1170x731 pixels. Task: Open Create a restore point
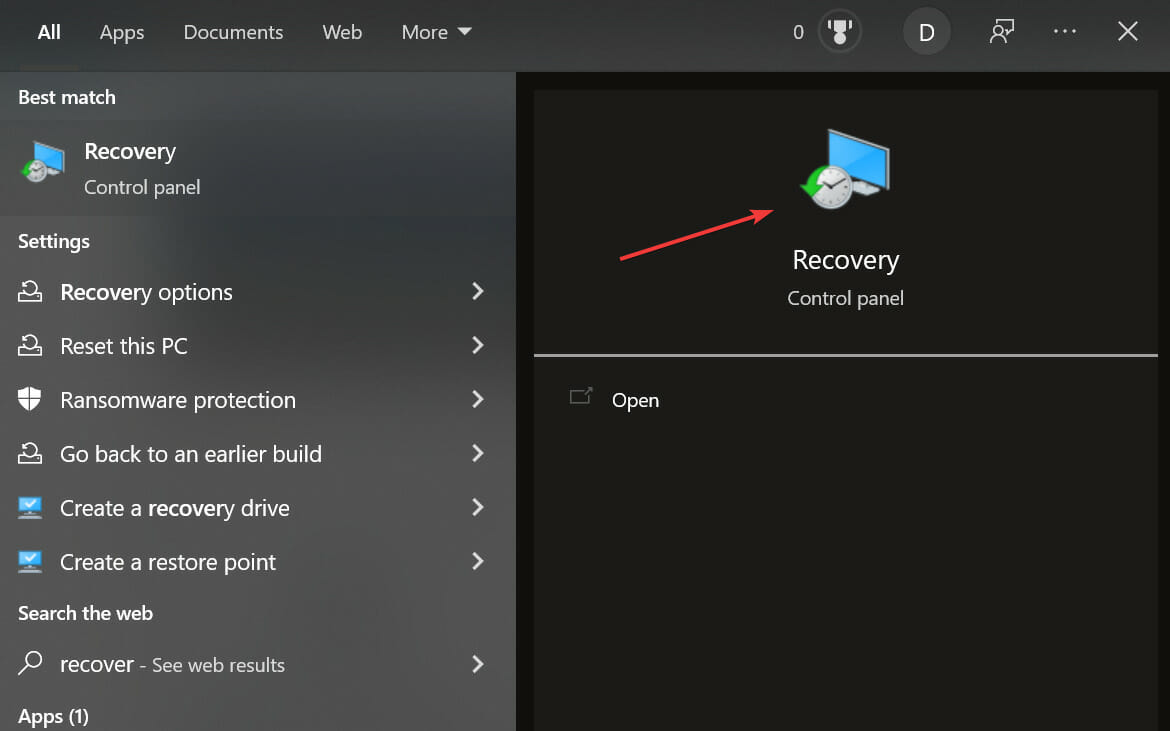coord(257,562)
